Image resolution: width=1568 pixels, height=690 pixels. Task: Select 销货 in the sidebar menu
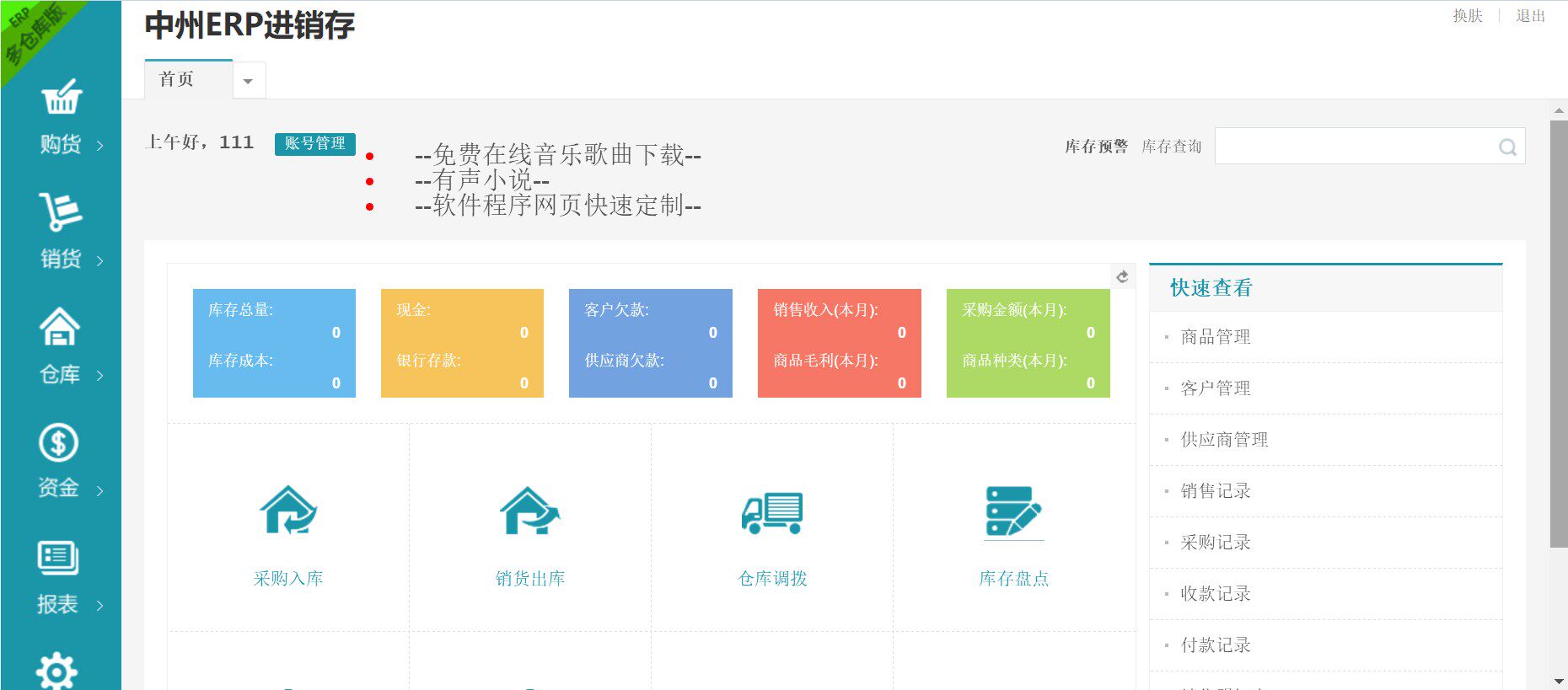pyautogui.click(x=61, y=259)
